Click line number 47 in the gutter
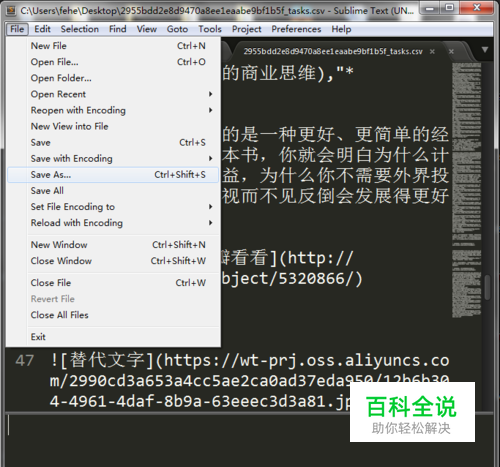 [x=24, y=361]
